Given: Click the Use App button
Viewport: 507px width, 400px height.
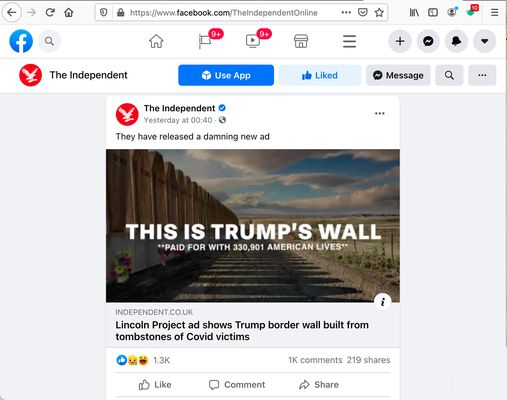Looking at the screenshot, I should point(226,75).
